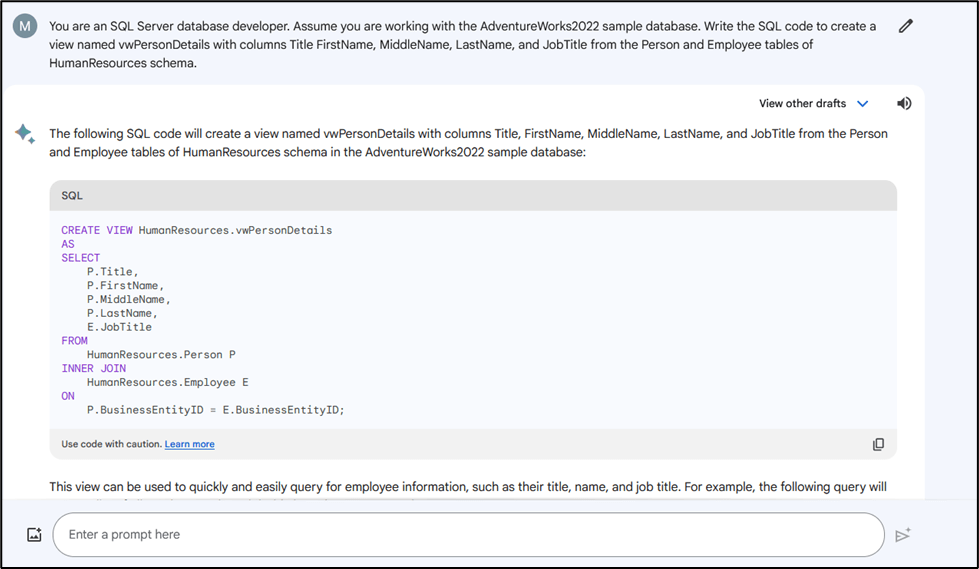
Task: Click the user's prompt text at the top
Action: (462, 44)
